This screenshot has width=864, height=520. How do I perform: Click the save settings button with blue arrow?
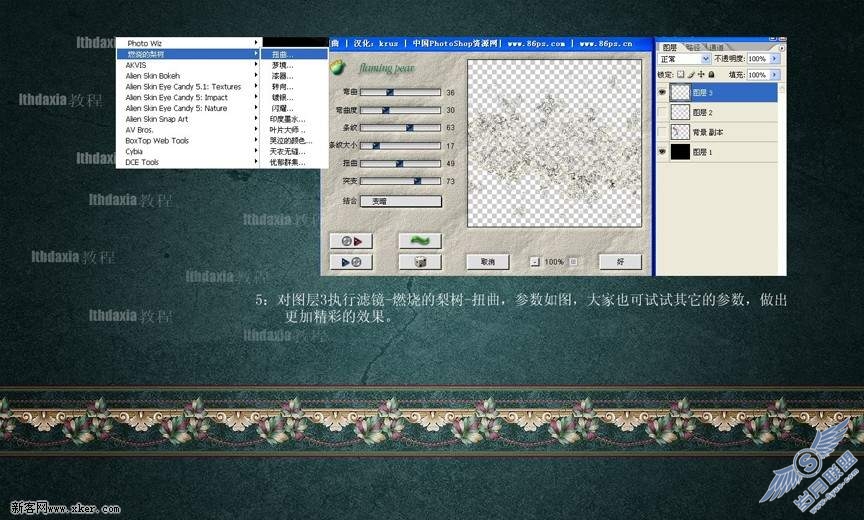[x=351, y=262]
